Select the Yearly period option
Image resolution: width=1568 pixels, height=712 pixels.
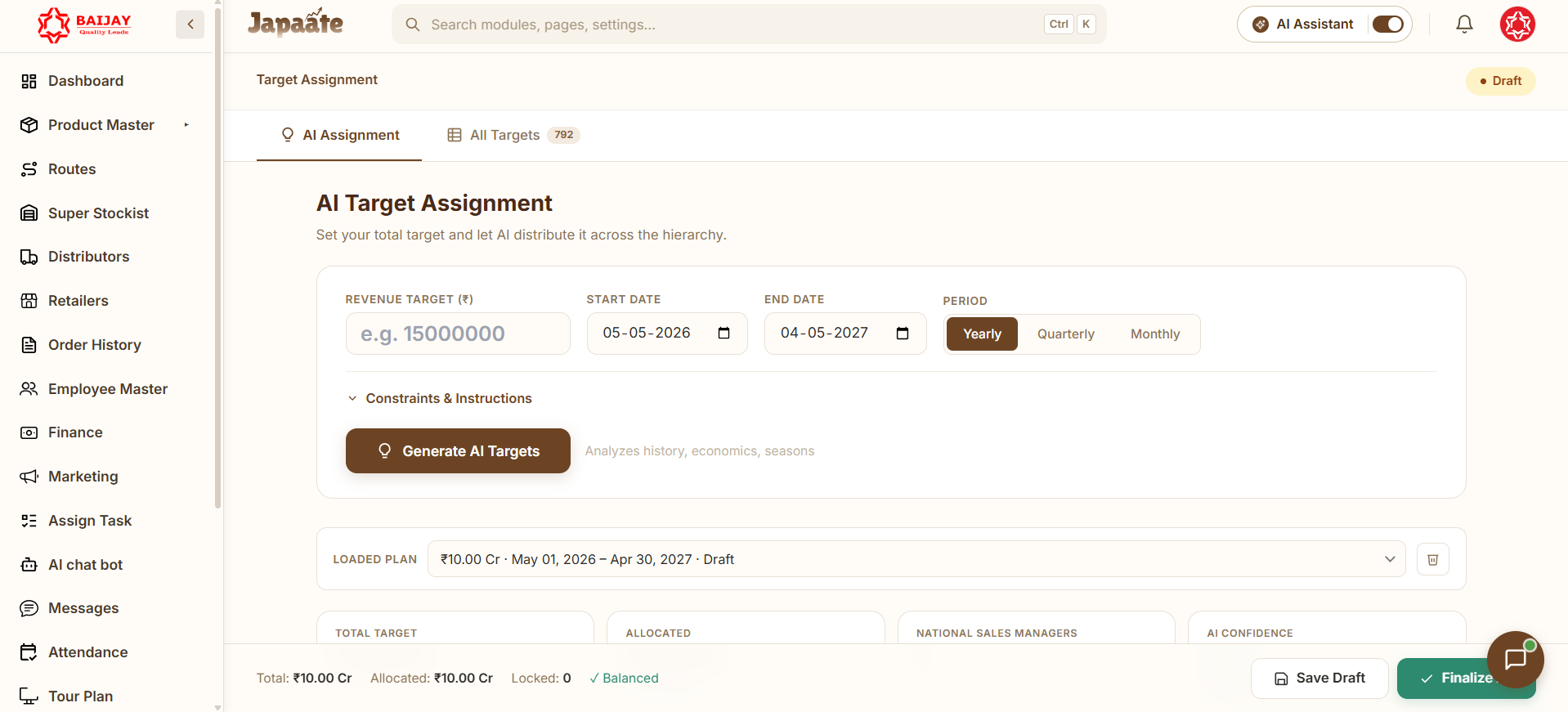[982, 334]
